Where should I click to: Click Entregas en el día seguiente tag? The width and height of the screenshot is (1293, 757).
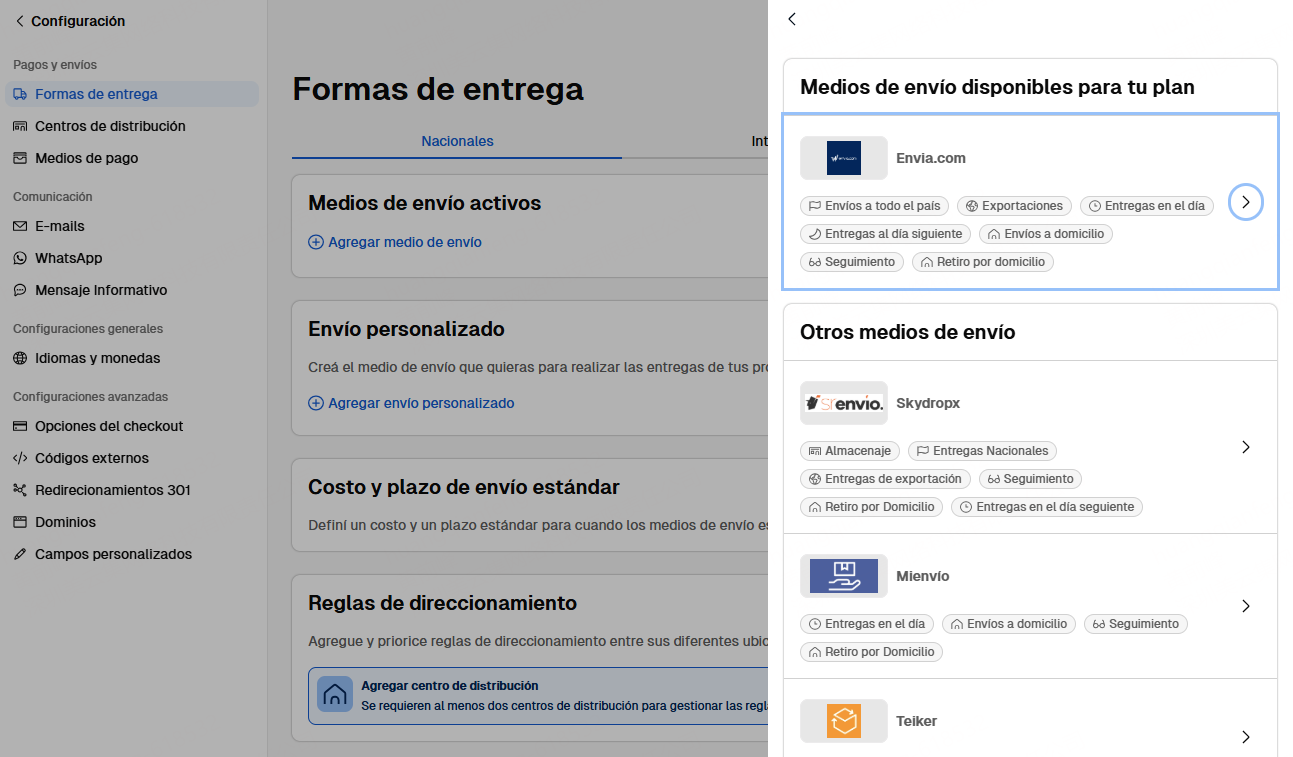pyautogui.click(x=1047, y=507)
